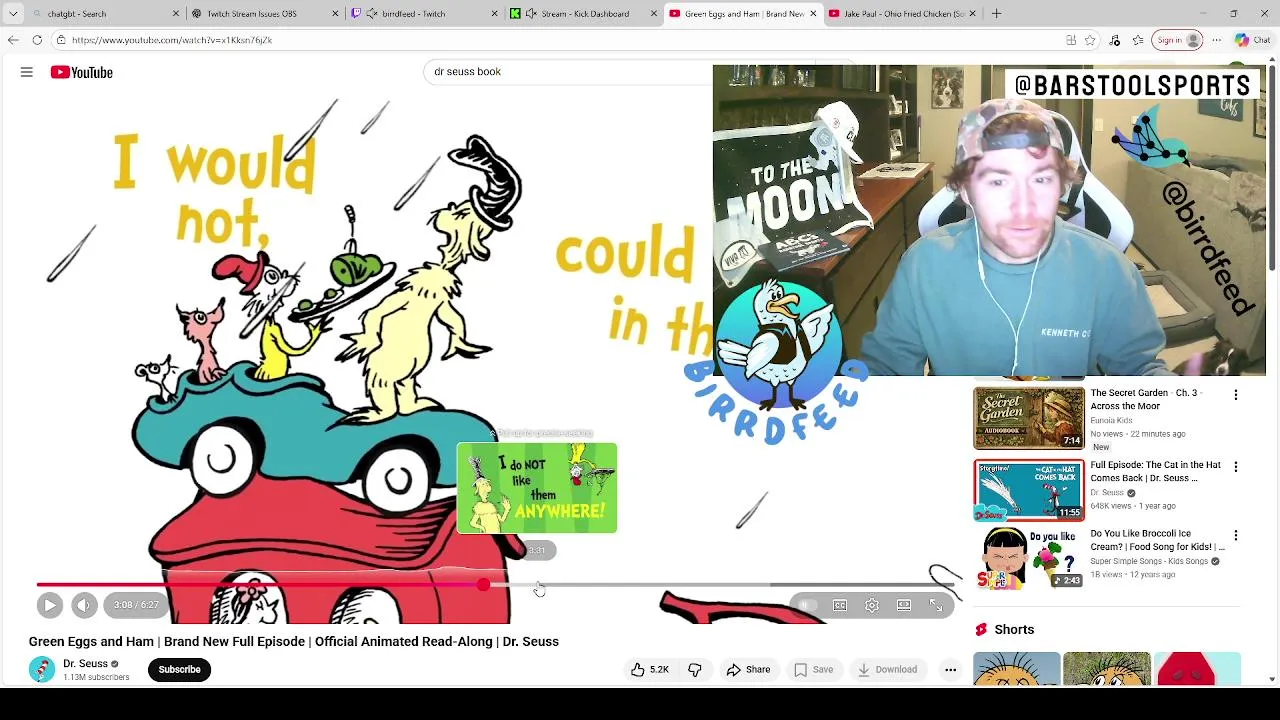Viewport: 1280px width, 720px height.
Task: Expand the tab actions menu chevron
Action: [13, 14]
